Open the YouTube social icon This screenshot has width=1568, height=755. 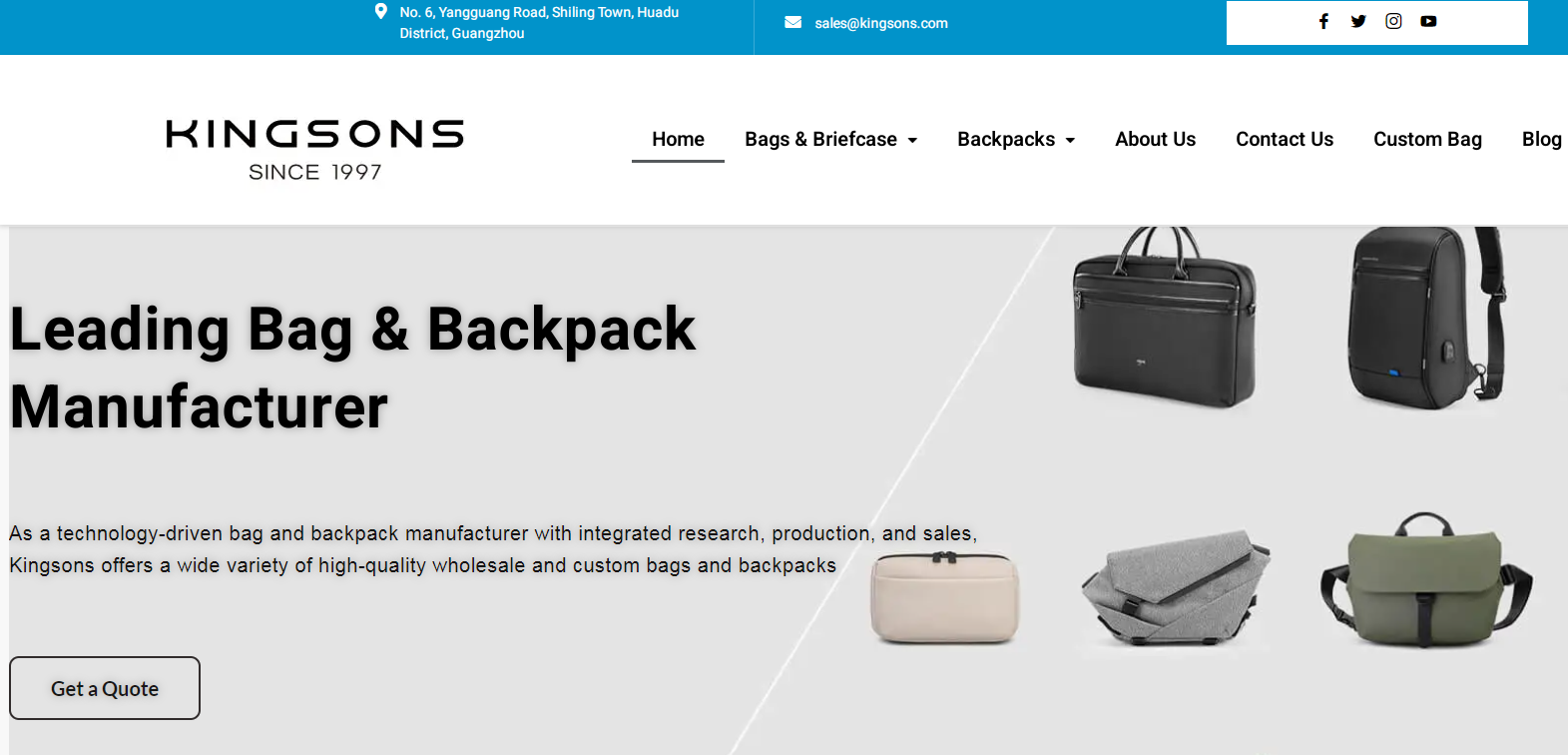click(x=1428, y=21)
